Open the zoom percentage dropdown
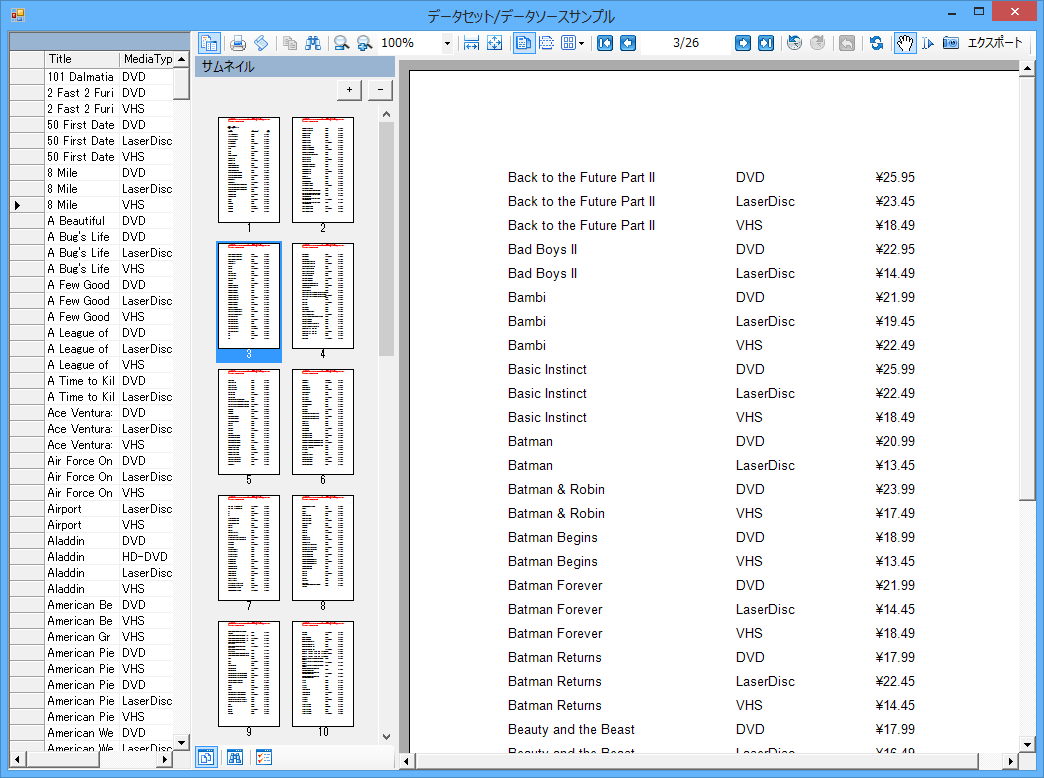 pyautogui.click(x=447, y=43)
